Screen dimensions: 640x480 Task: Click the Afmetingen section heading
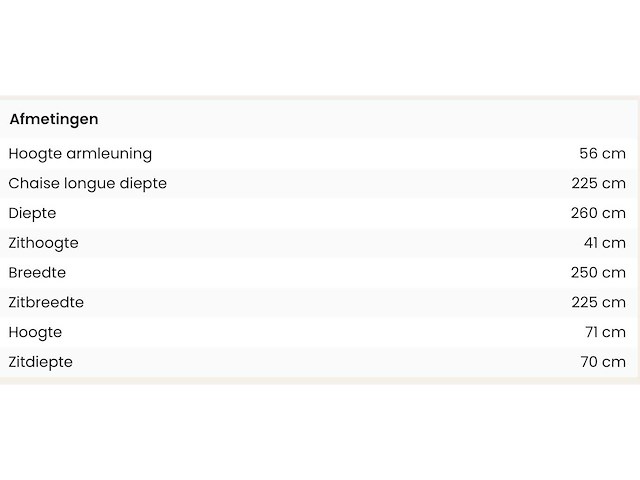click(54, 119)
